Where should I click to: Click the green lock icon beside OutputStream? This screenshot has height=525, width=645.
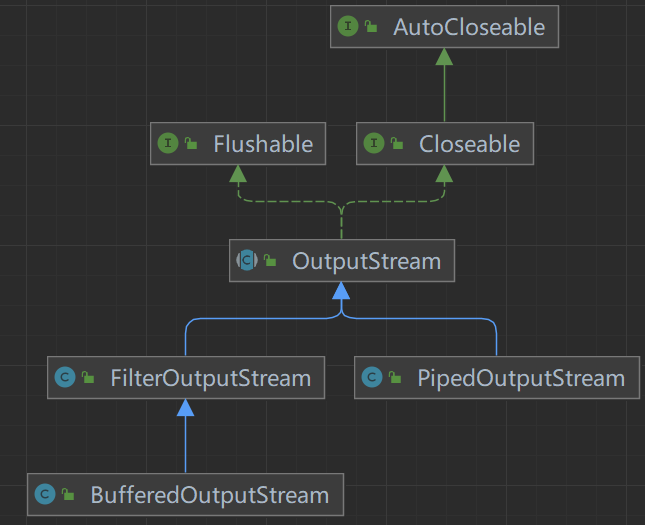[x=270, y=262]
